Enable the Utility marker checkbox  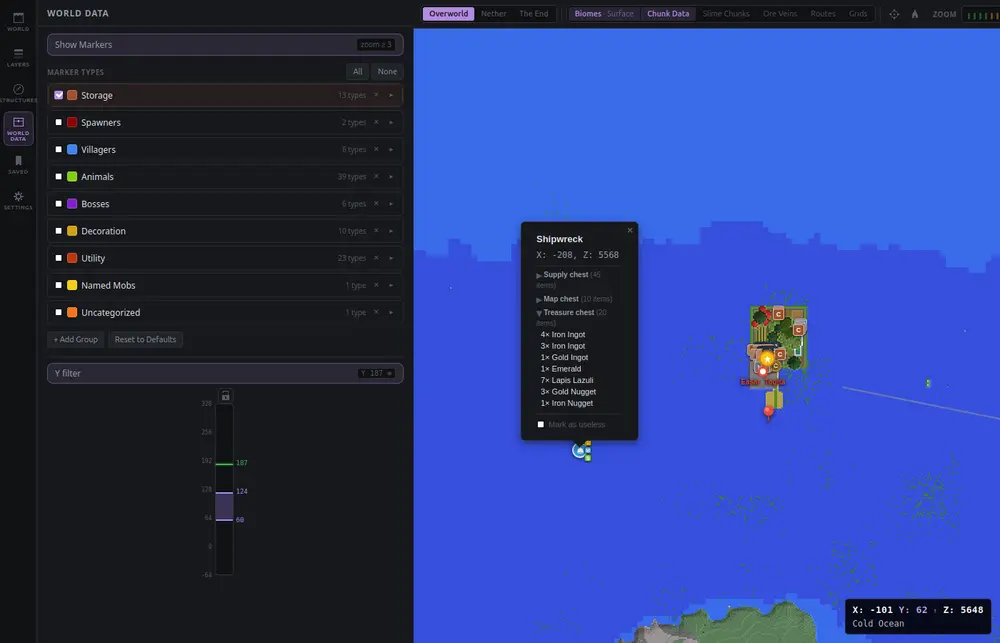point(59,258)
